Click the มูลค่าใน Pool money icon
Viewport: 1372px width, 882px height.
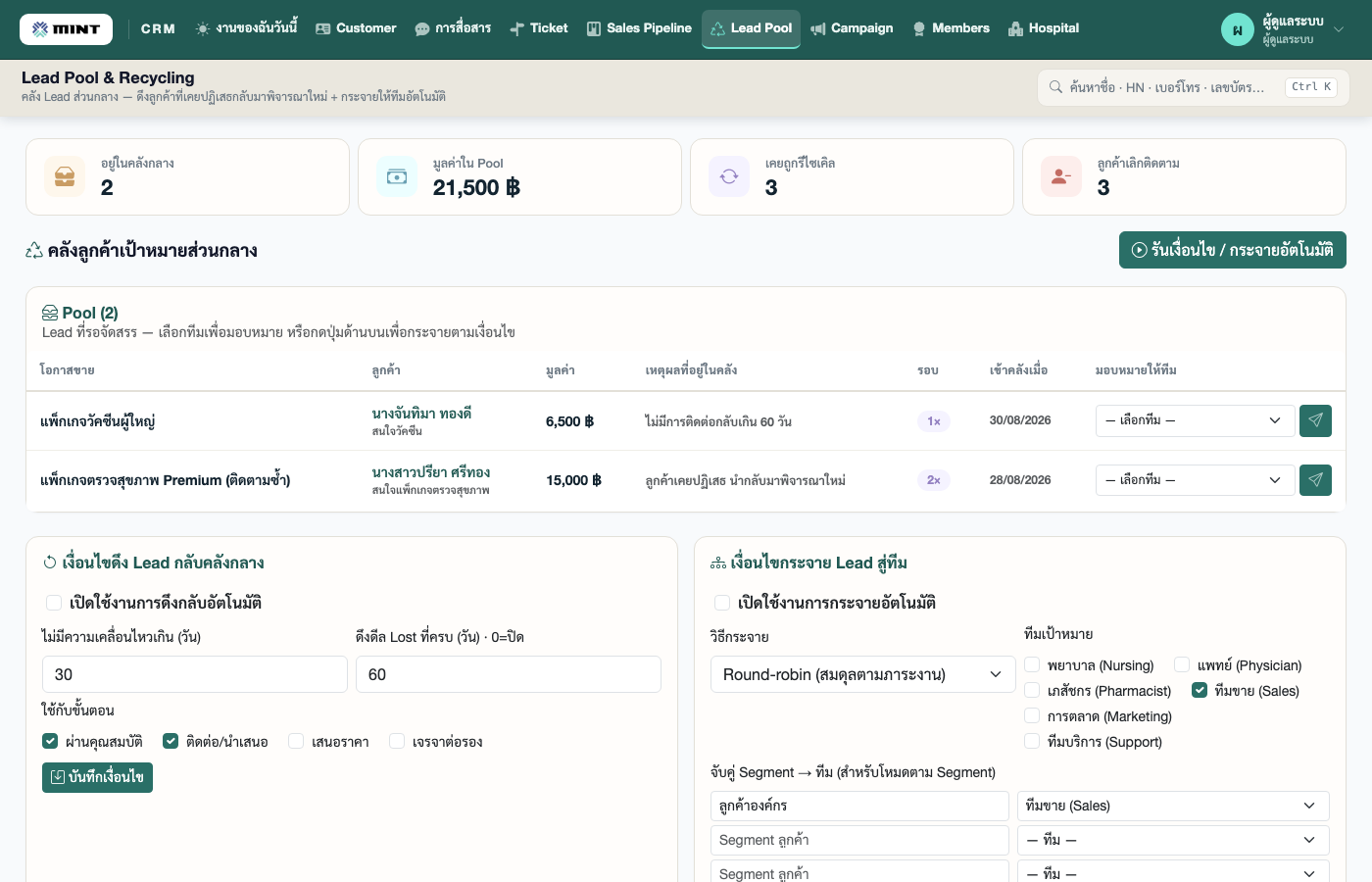tap(397, 176)
